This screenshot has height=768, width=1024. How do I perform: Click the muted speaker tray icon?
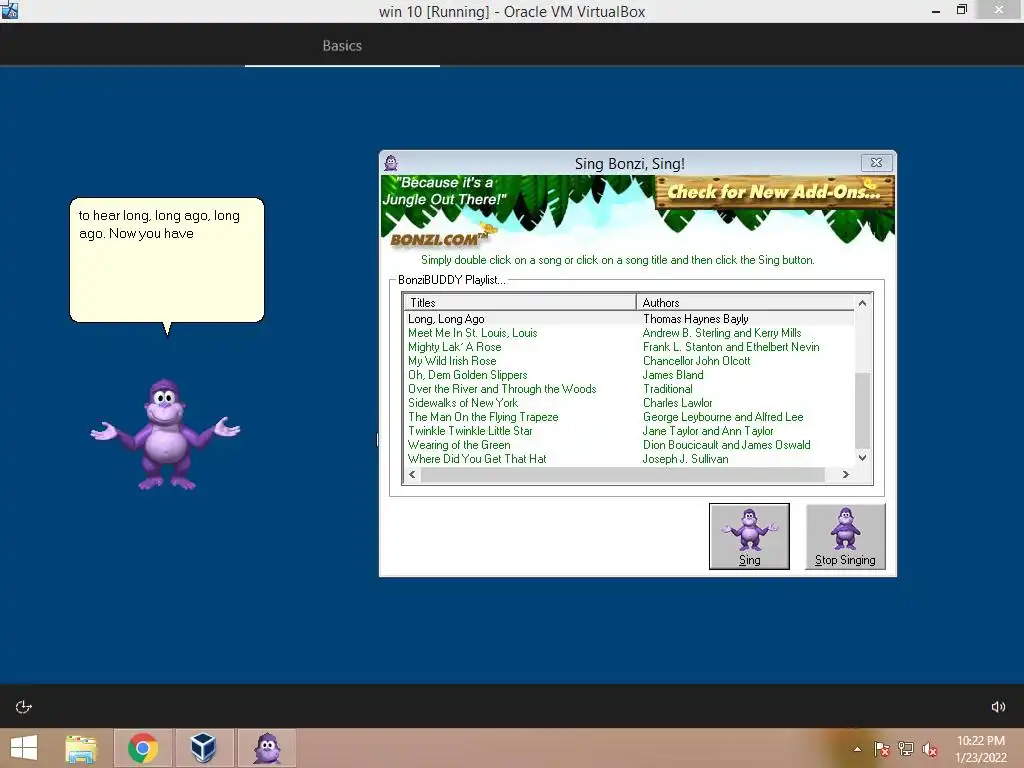930,749
